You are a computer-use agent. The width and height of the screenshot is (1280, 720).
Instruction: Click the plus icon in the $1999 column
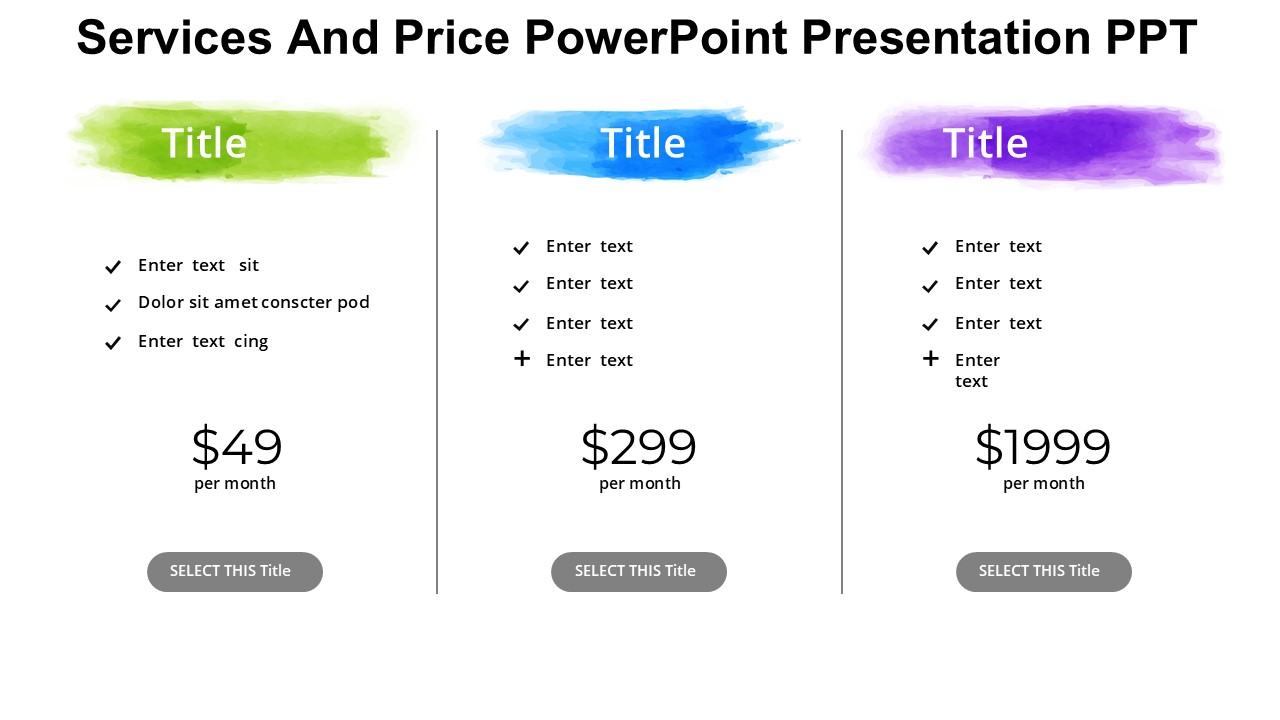(x=931, y=358)
